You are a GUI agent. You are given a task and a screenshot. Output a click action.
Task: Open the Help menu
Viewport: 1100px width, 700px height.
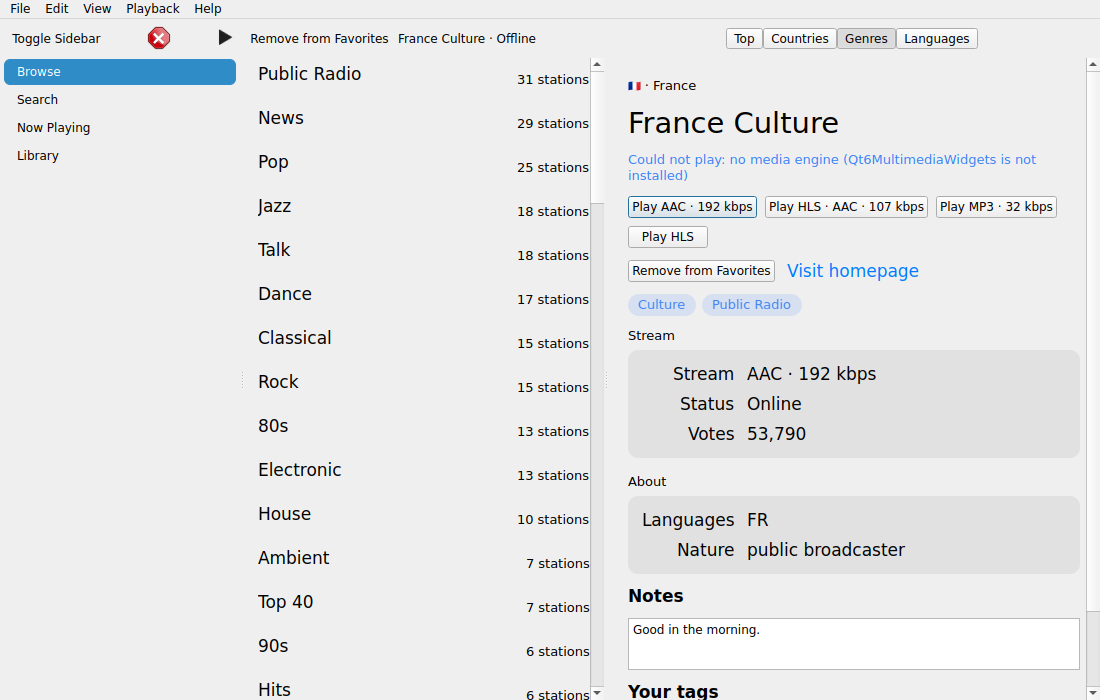click(x=208, y=8)
